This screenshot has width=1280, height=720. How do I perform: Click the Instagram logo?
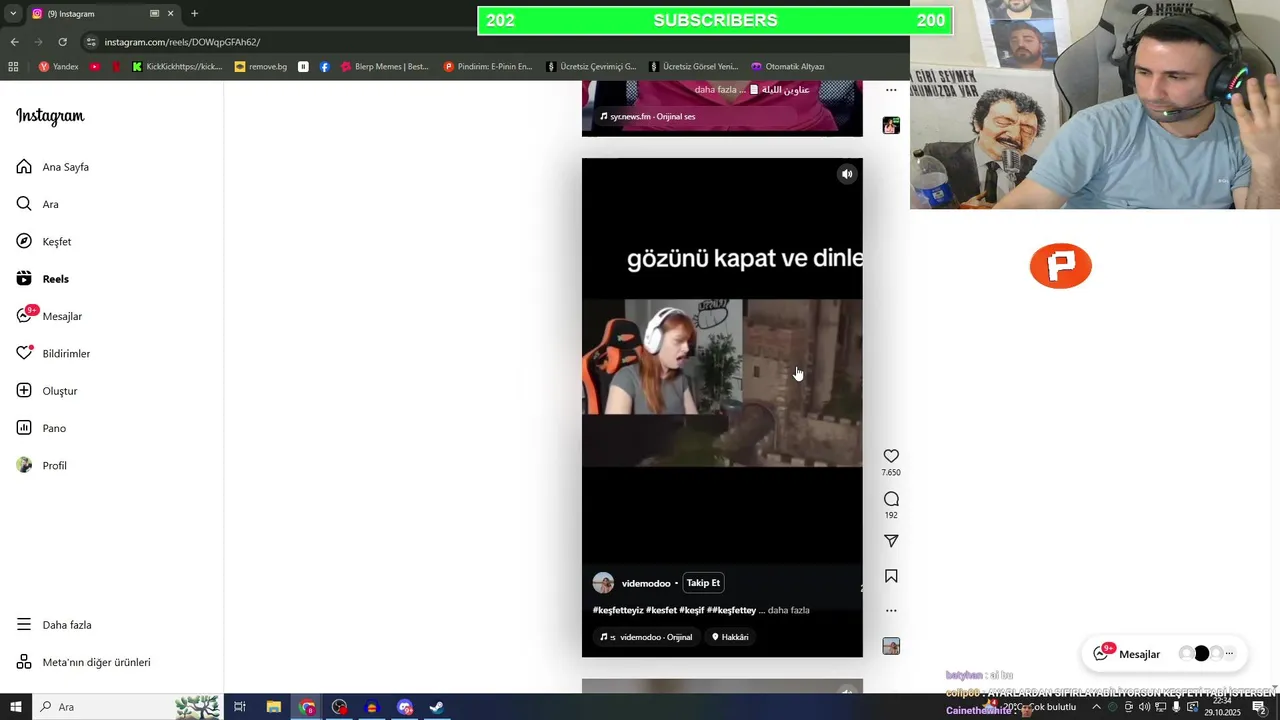(50, 117)
